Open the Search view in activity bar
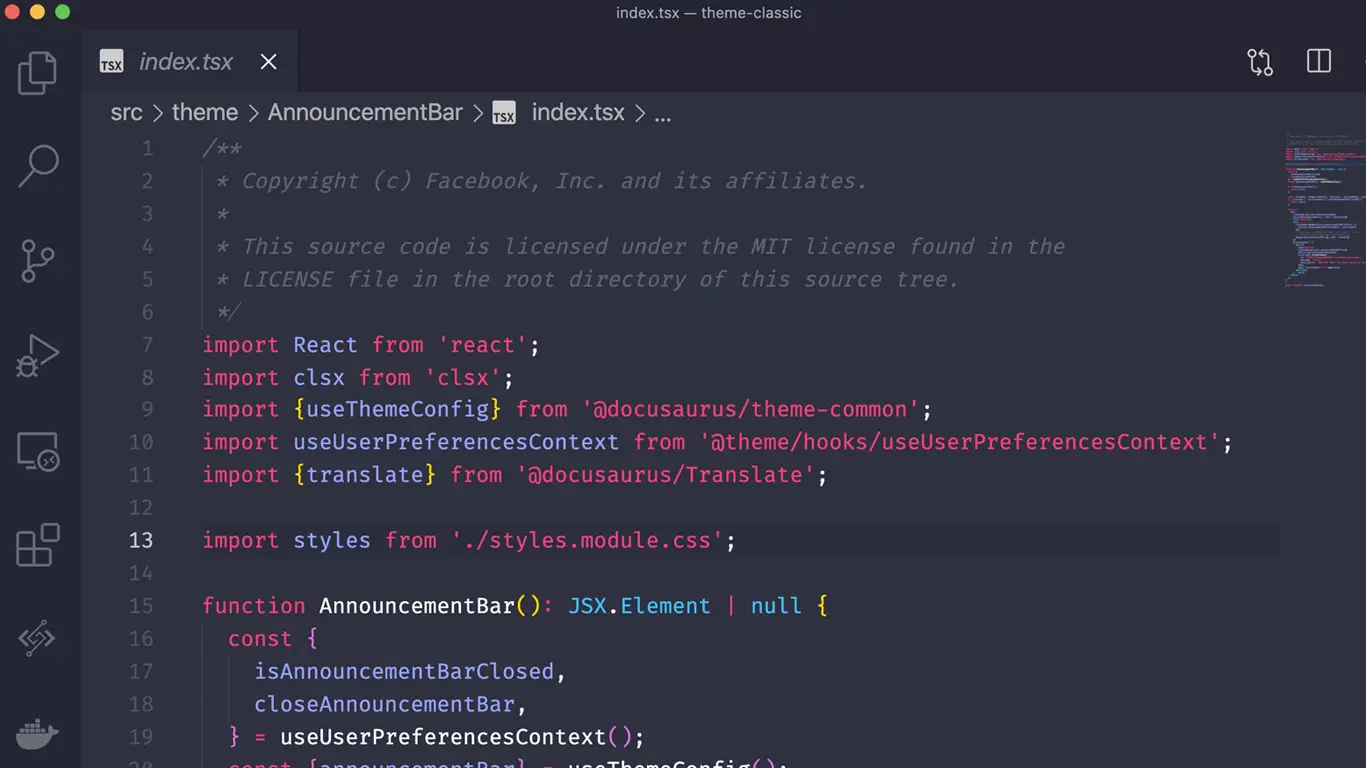Viewport: 1366px width, 768px height. point(39,167)
